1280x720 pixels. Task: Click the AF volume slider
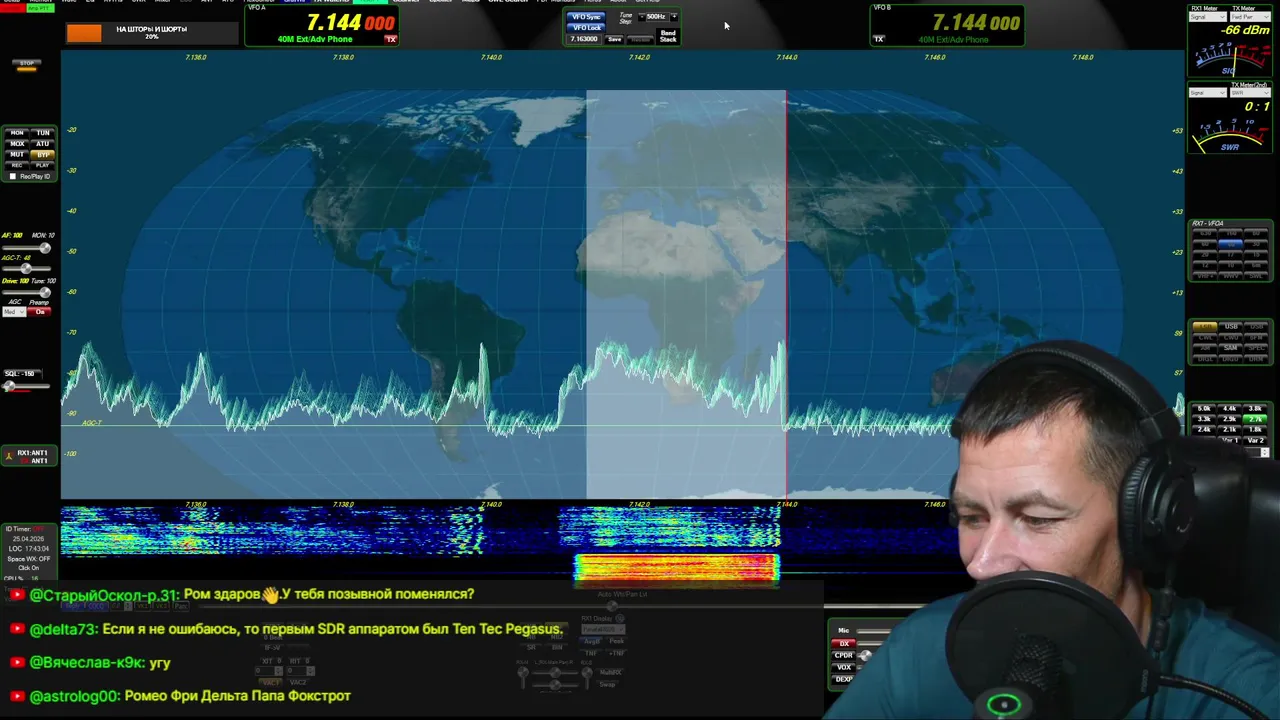click(27, 248)
